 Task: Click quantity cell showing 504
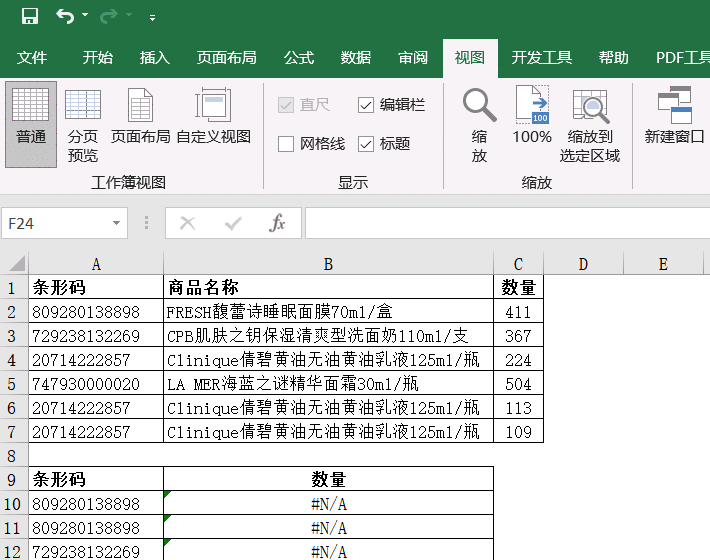(518, 384)
